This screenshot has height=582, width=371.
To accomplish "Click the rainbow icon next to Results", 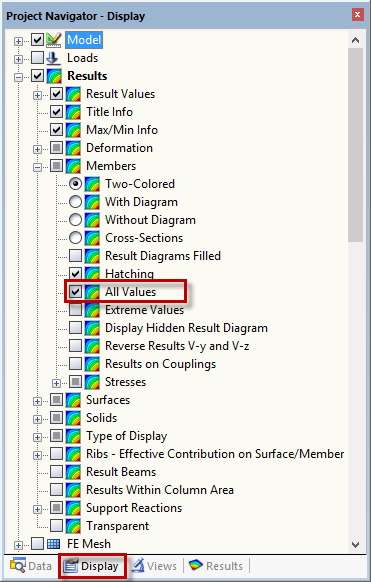I will (x=54, y=76).
